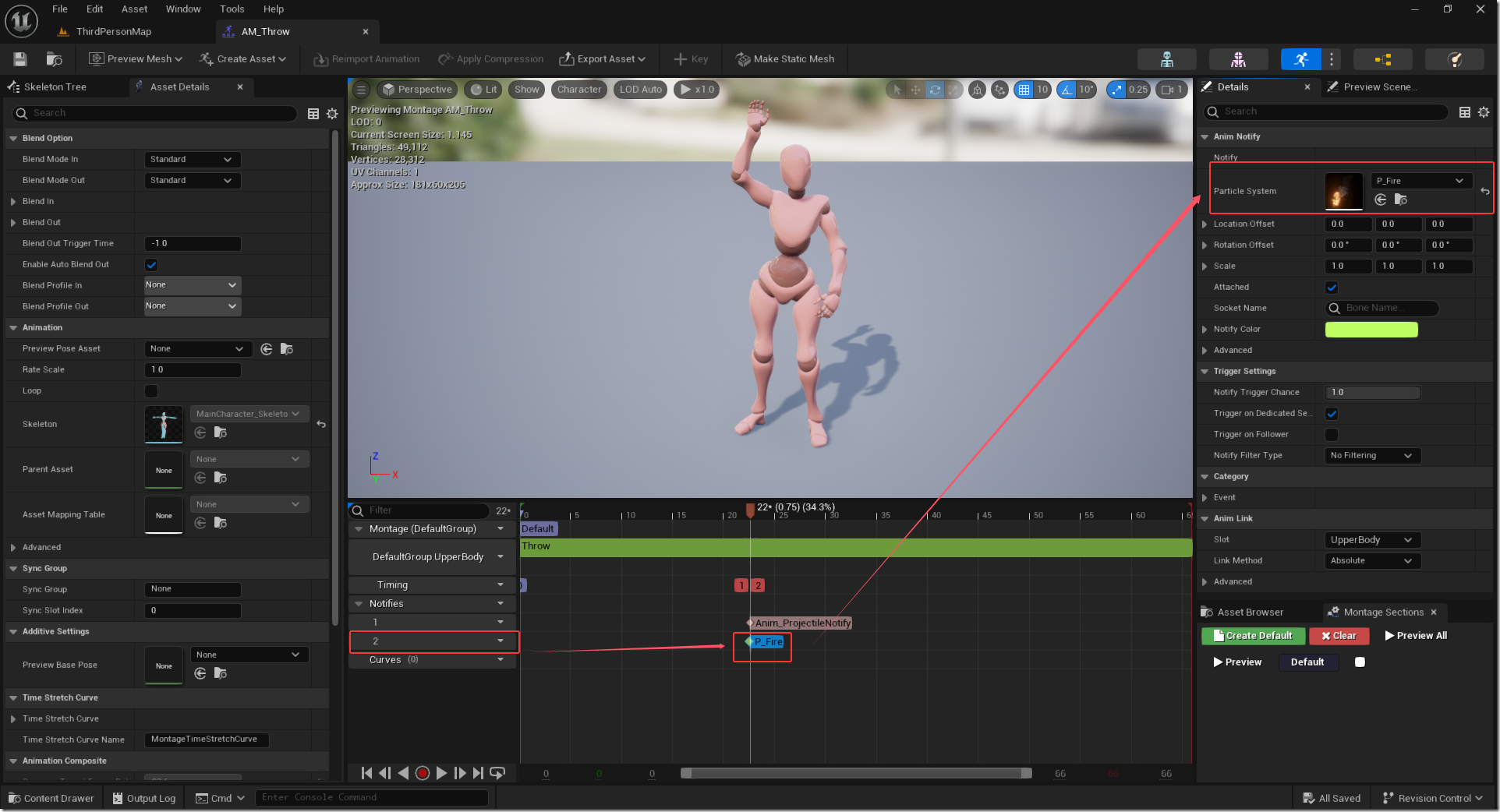Play the animation forward
This screenshot has width=1500, height=812.
coord(441,773)
